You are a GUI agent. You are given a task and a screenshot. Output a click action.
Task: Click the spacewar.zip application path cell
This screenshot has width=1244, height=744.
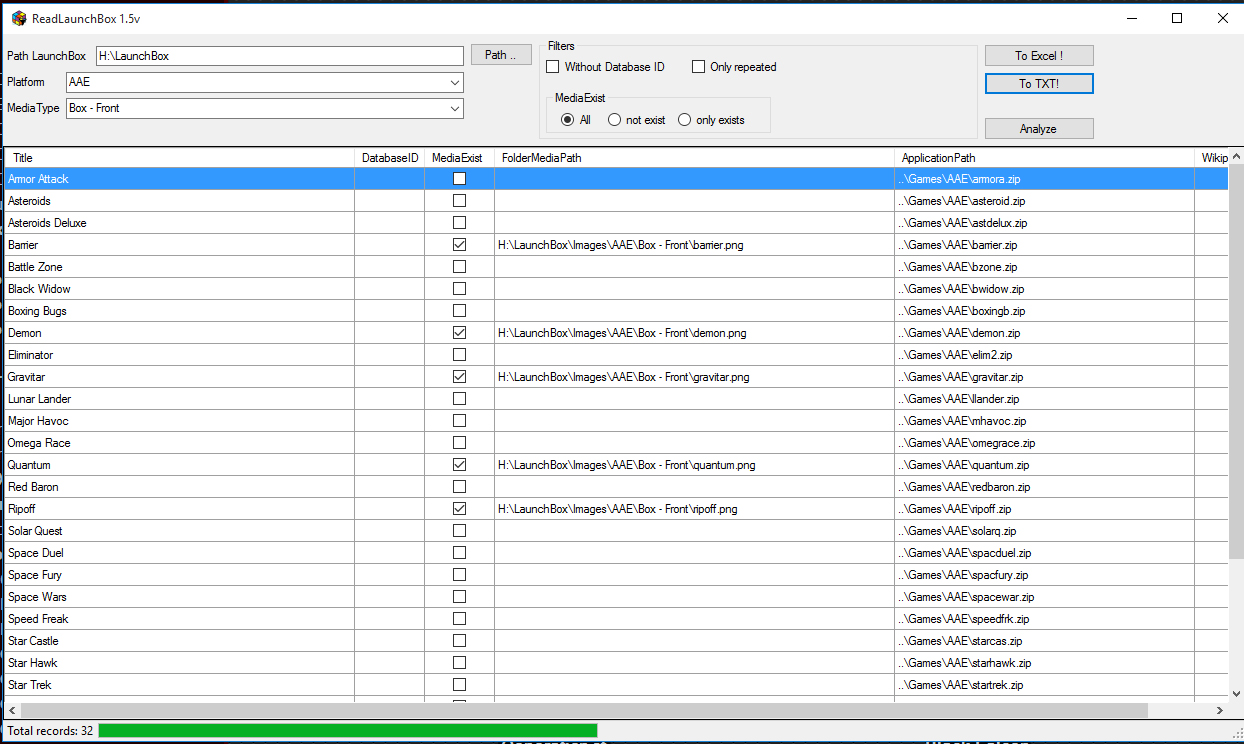click(x=1044, y=597)
